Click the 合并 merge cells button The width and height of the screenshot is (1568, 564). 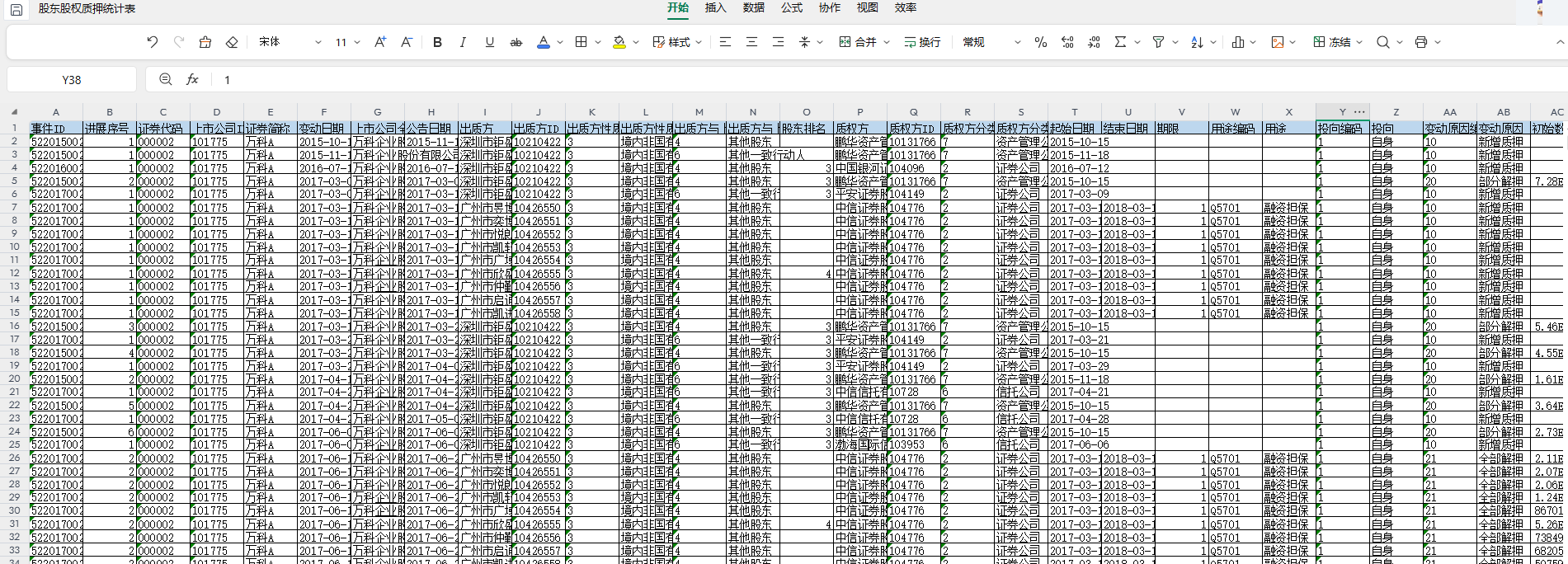[x=858, y=42]
